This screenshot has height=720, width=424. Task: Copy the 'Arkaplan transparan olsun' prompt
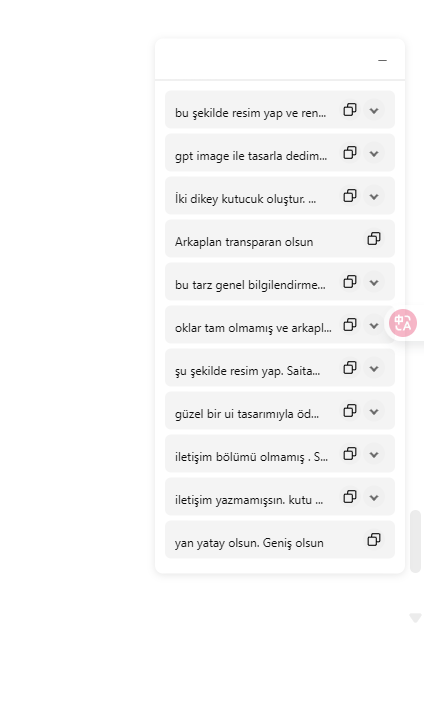pos(374,239)
